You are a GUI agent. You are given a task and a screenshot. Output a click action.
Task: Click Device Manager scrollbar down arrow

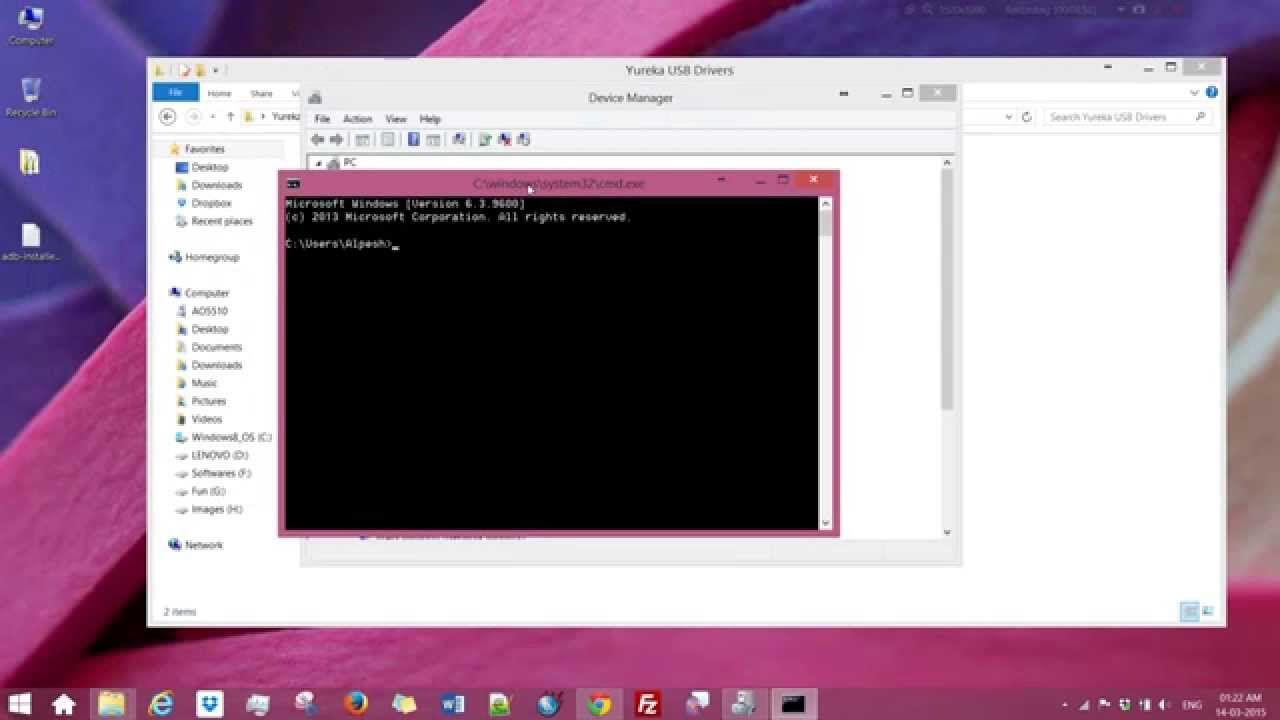click(x=947, y=532)
